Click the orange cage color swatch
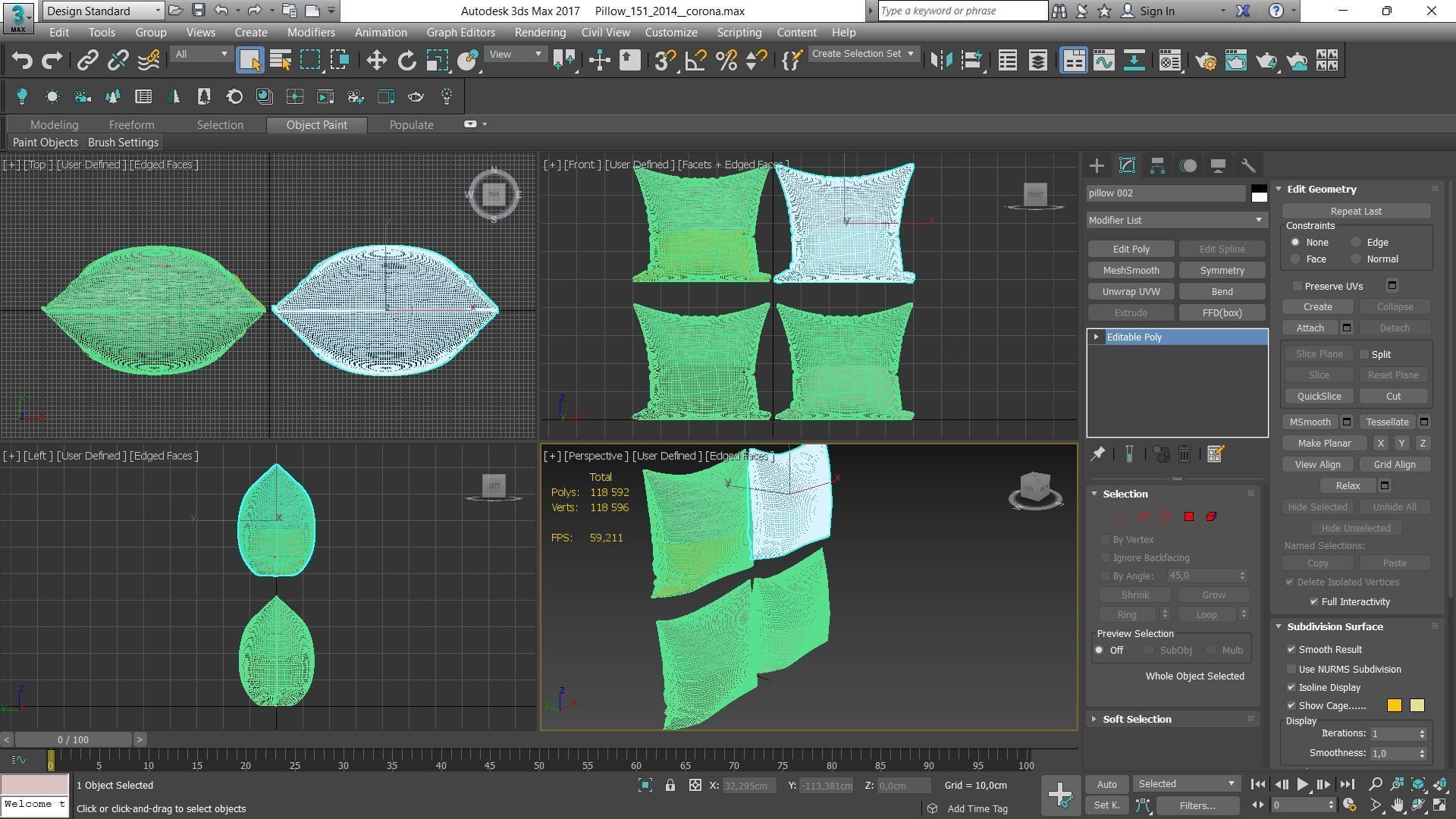 [1394, 706]
